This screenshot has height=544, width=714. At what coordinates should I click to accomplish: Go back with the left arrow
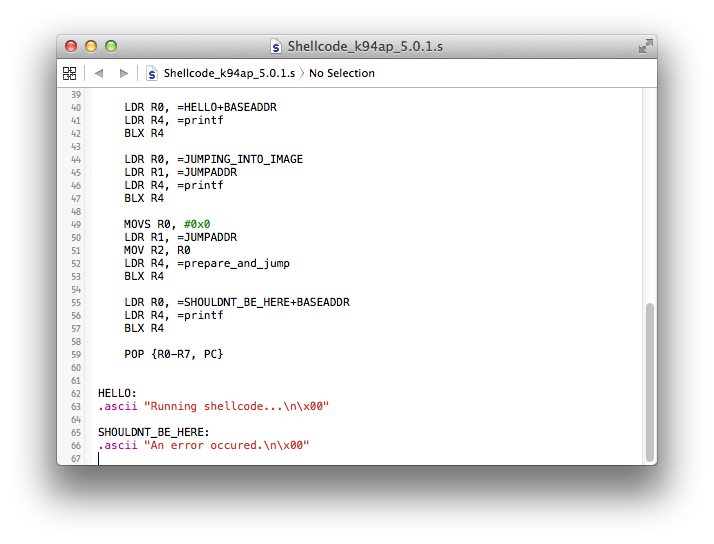click(99, 73)
